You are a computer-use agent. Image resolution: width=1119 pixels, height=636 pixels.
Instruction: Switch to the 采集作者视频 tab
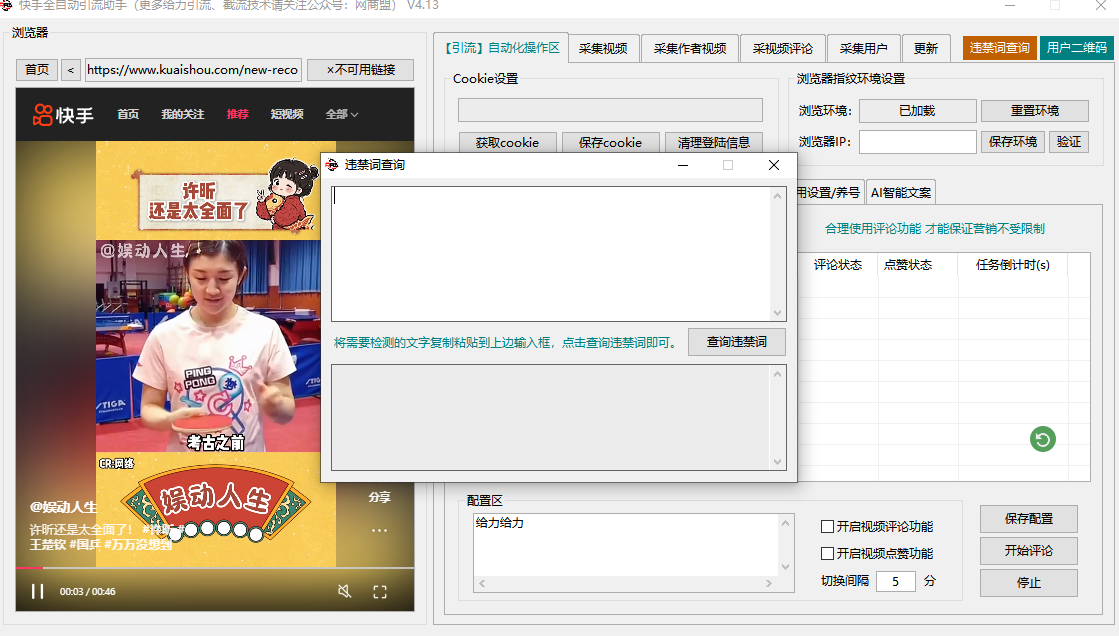(689, 49)
